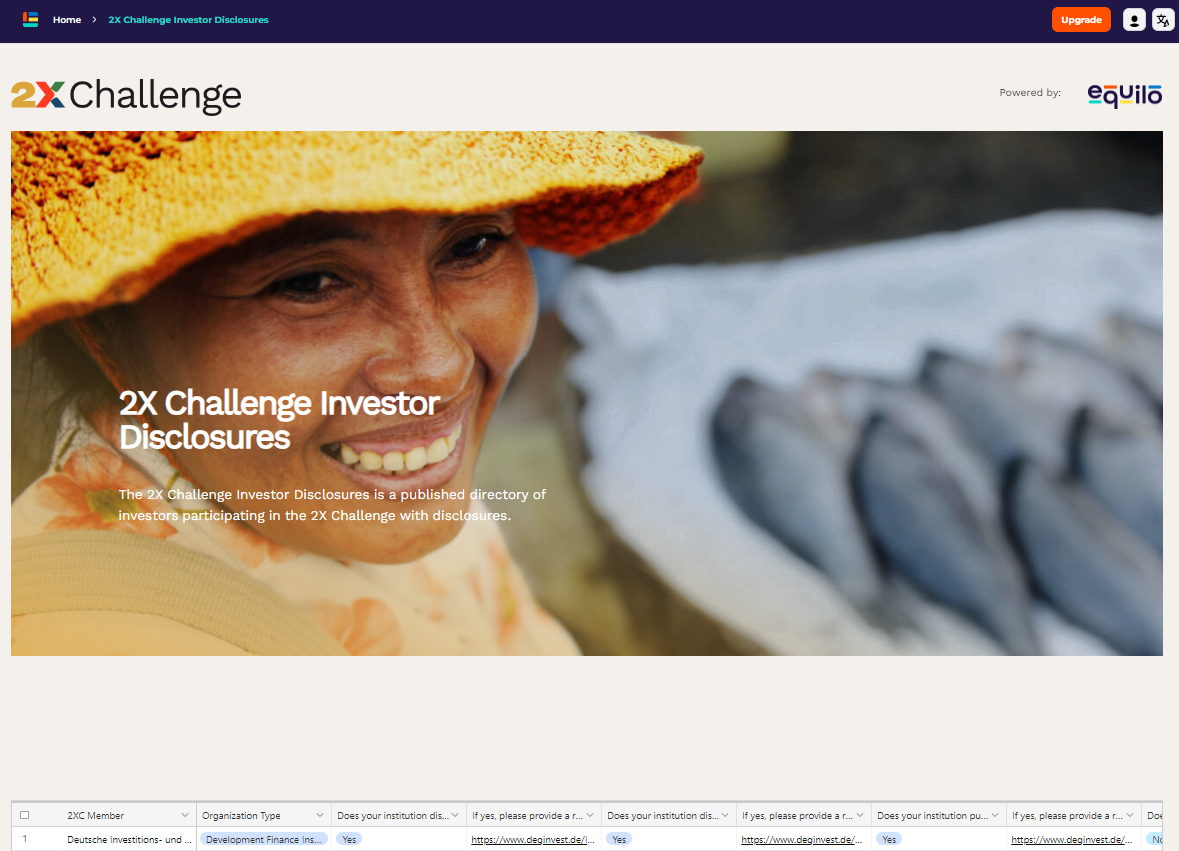1179x851 pixels.
Task: Open the first 'Does your institution dis...' column menu
Action: (x=455, y=815)
